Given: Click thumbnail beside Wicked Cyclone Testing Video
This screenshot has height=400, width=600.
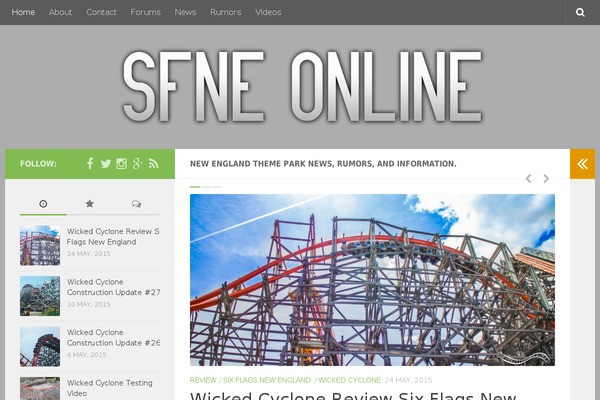Looking at the screenshot, I should 40,389.
